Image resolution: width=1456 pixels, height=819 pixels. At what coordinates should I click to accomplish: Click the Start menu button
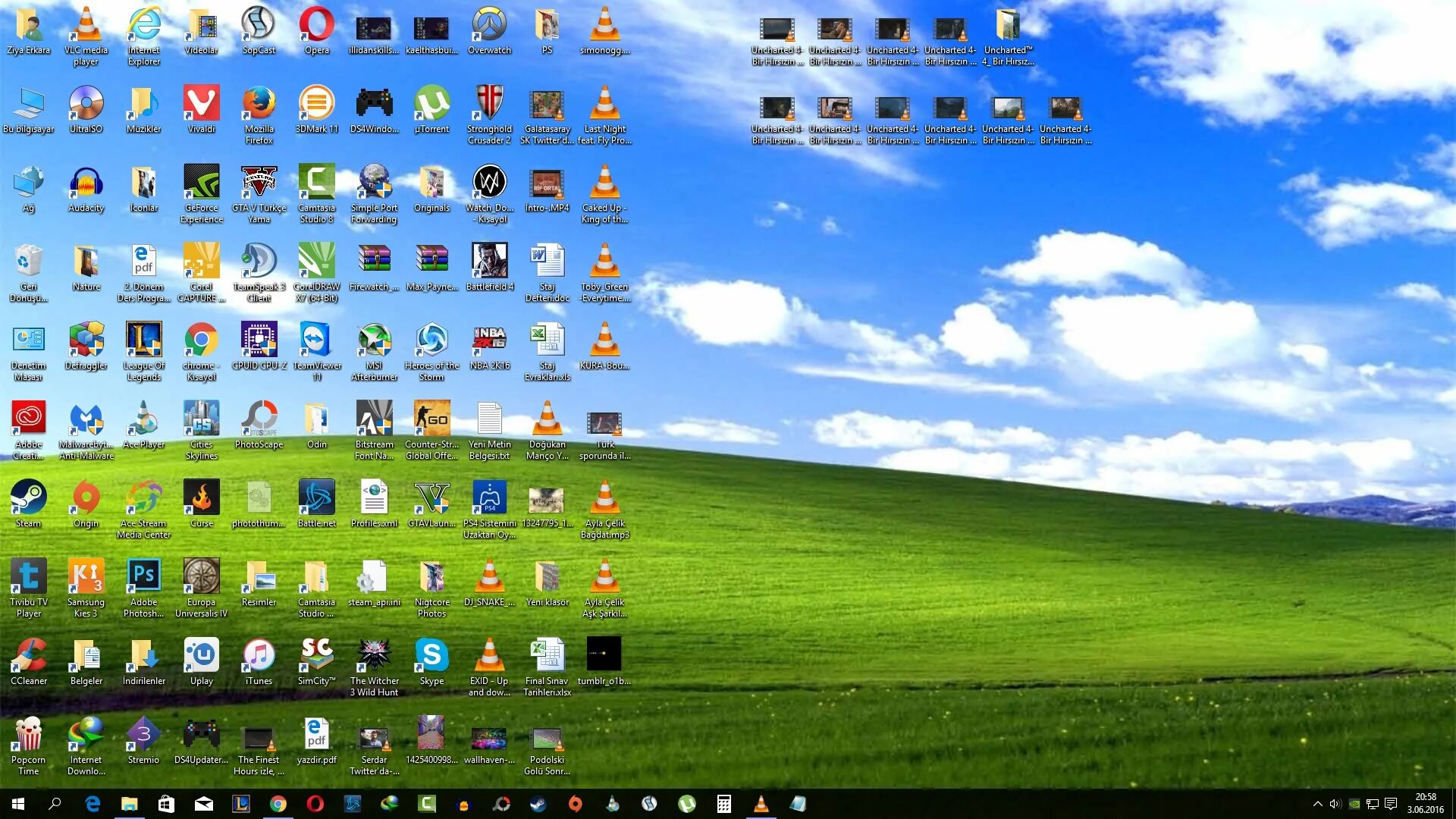pyautogui.click(x=17, y=805)
